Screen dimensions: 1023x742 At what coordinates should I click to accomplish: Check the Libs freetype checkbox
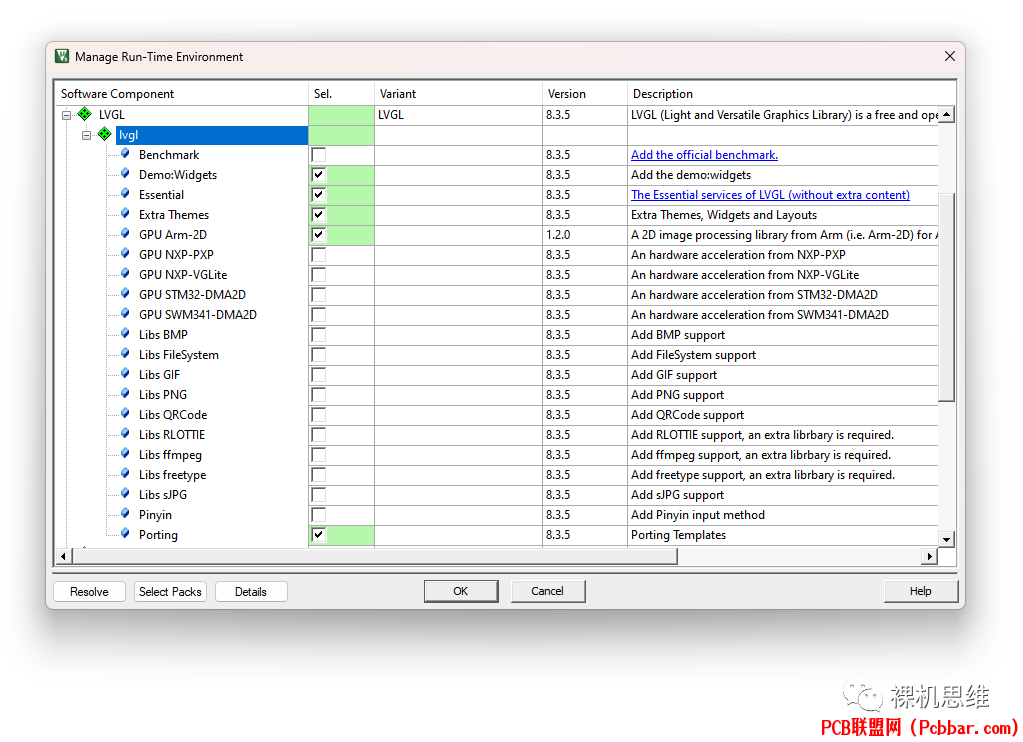[x=318, y=475]
